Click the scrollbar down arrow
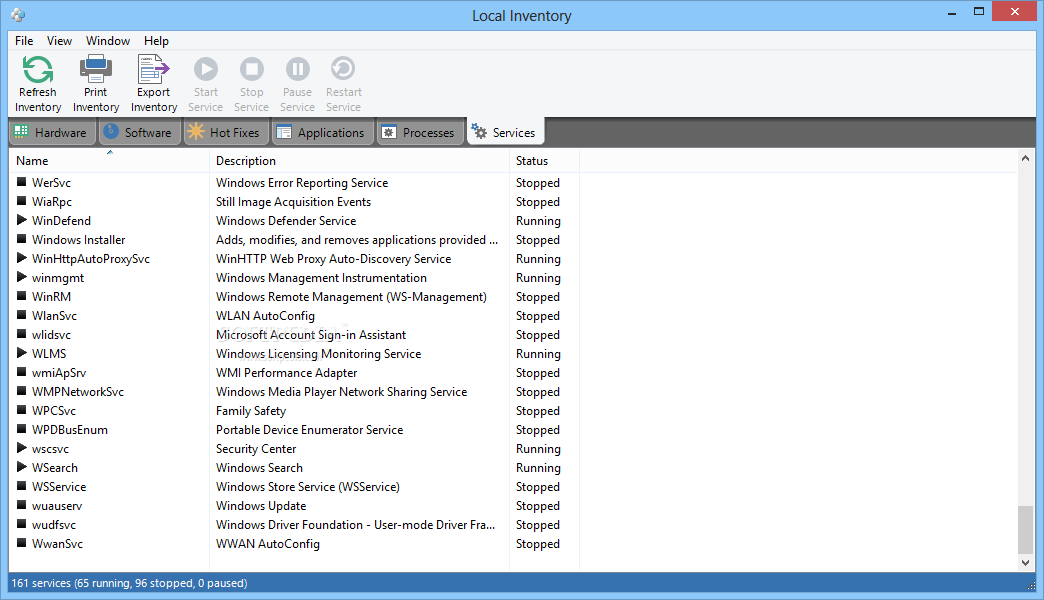Image resolution: width=1044 pixels, height=600 pixels. (x=1025, y=563)
